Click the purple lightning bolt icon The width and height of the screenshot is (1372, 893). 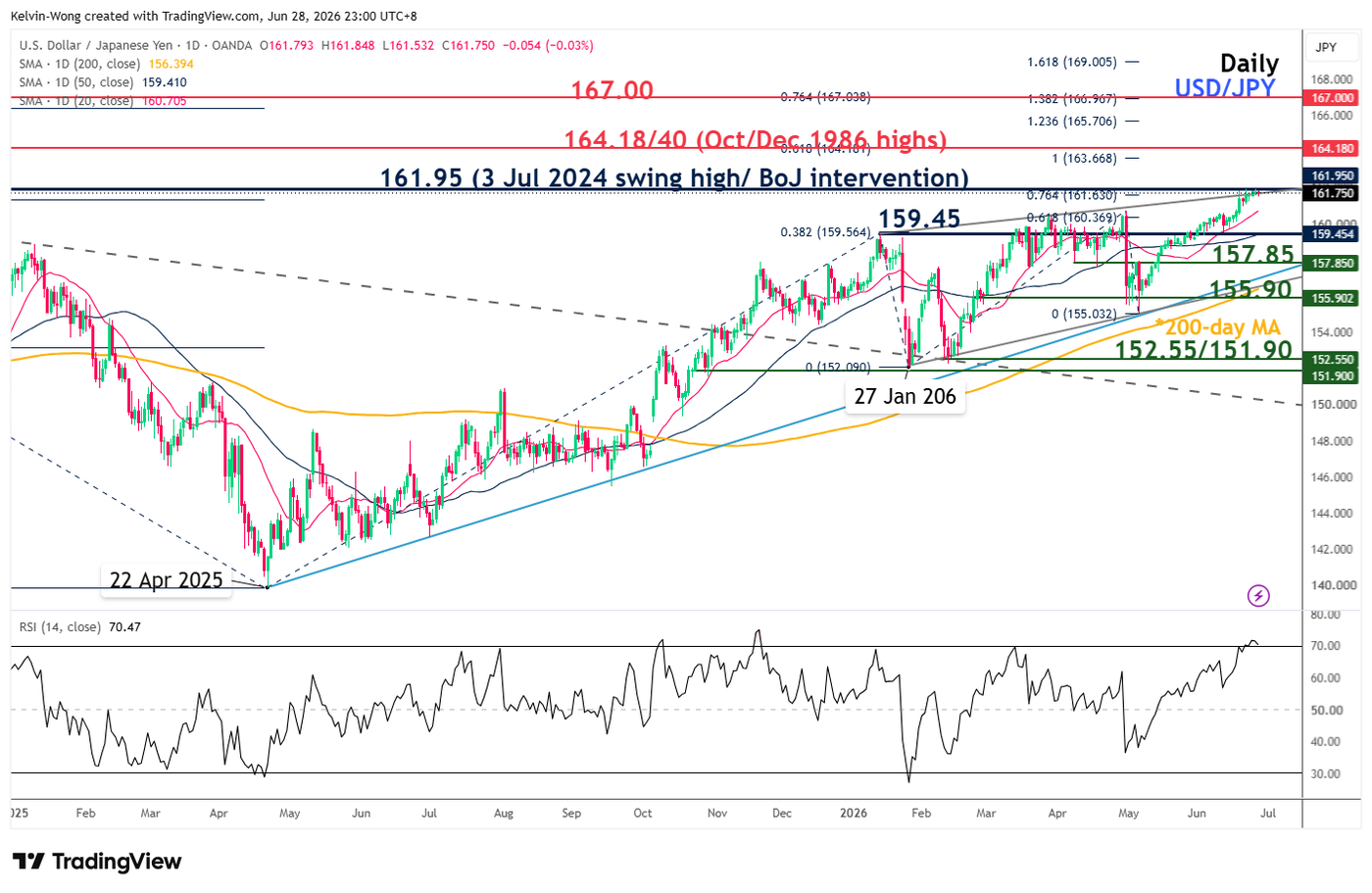[x=1258, y=595]
